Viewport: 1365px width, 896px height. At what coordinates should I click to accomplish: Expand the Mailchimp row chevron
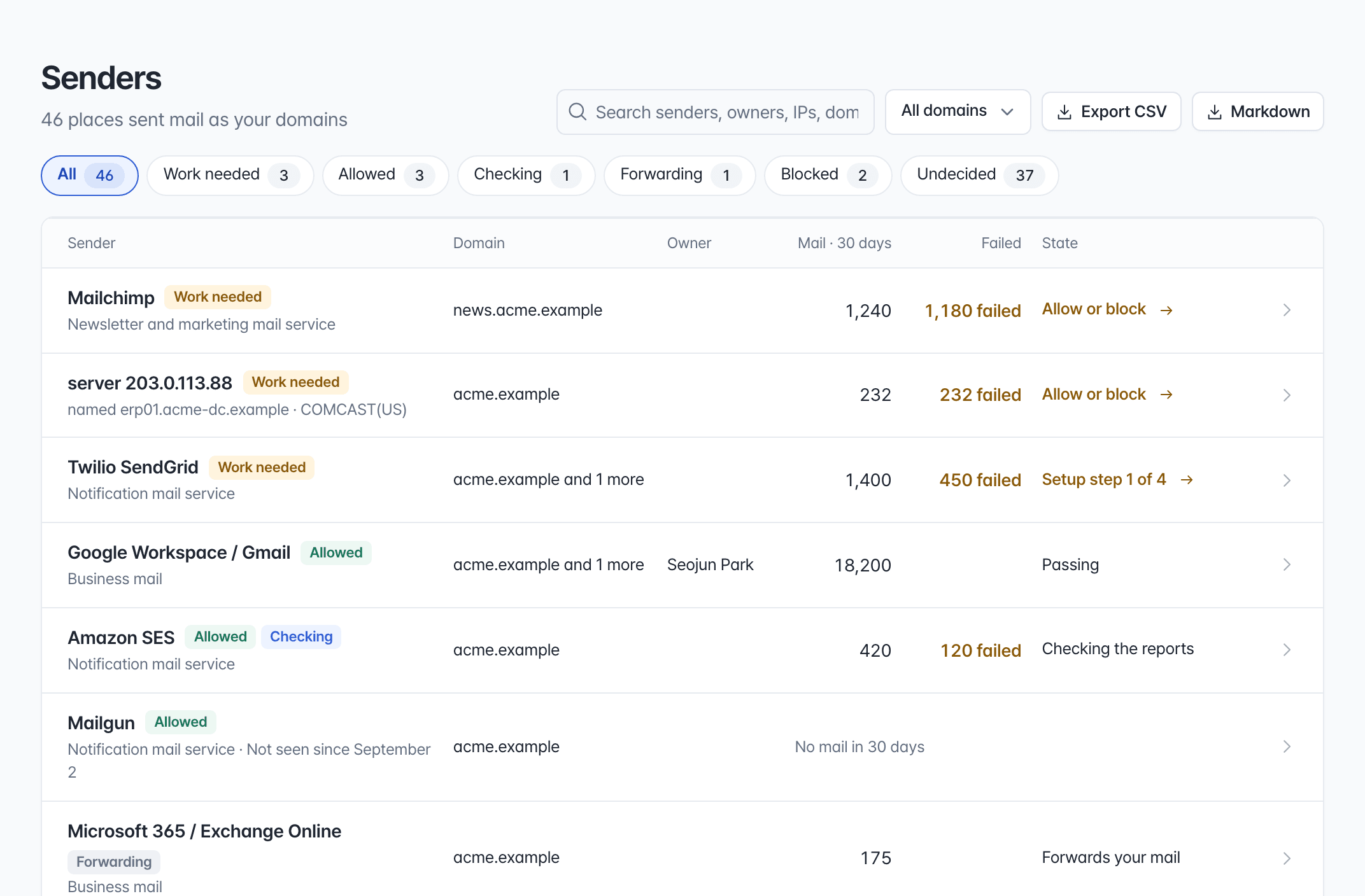pos(1287,310)
